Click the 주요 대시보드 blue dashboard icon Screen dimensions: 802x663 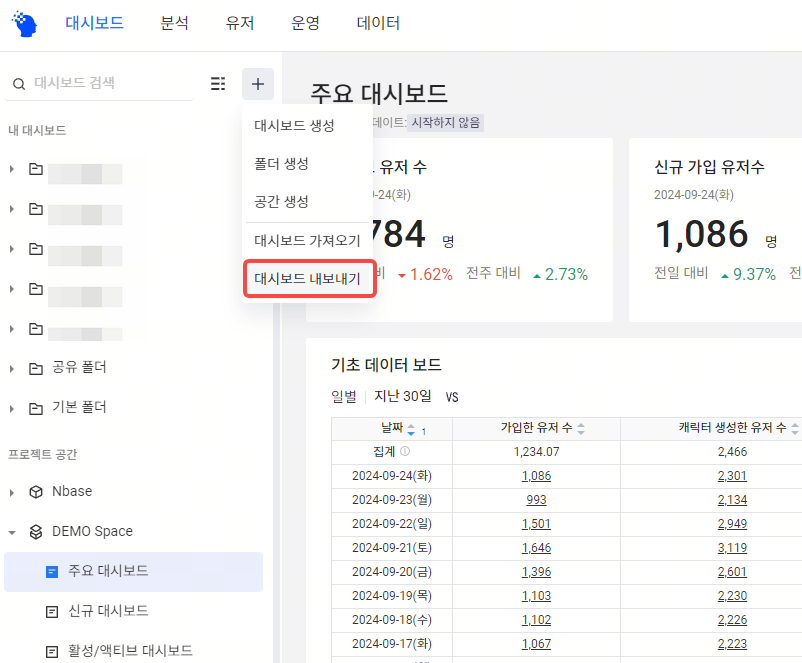tap(52, 571)
